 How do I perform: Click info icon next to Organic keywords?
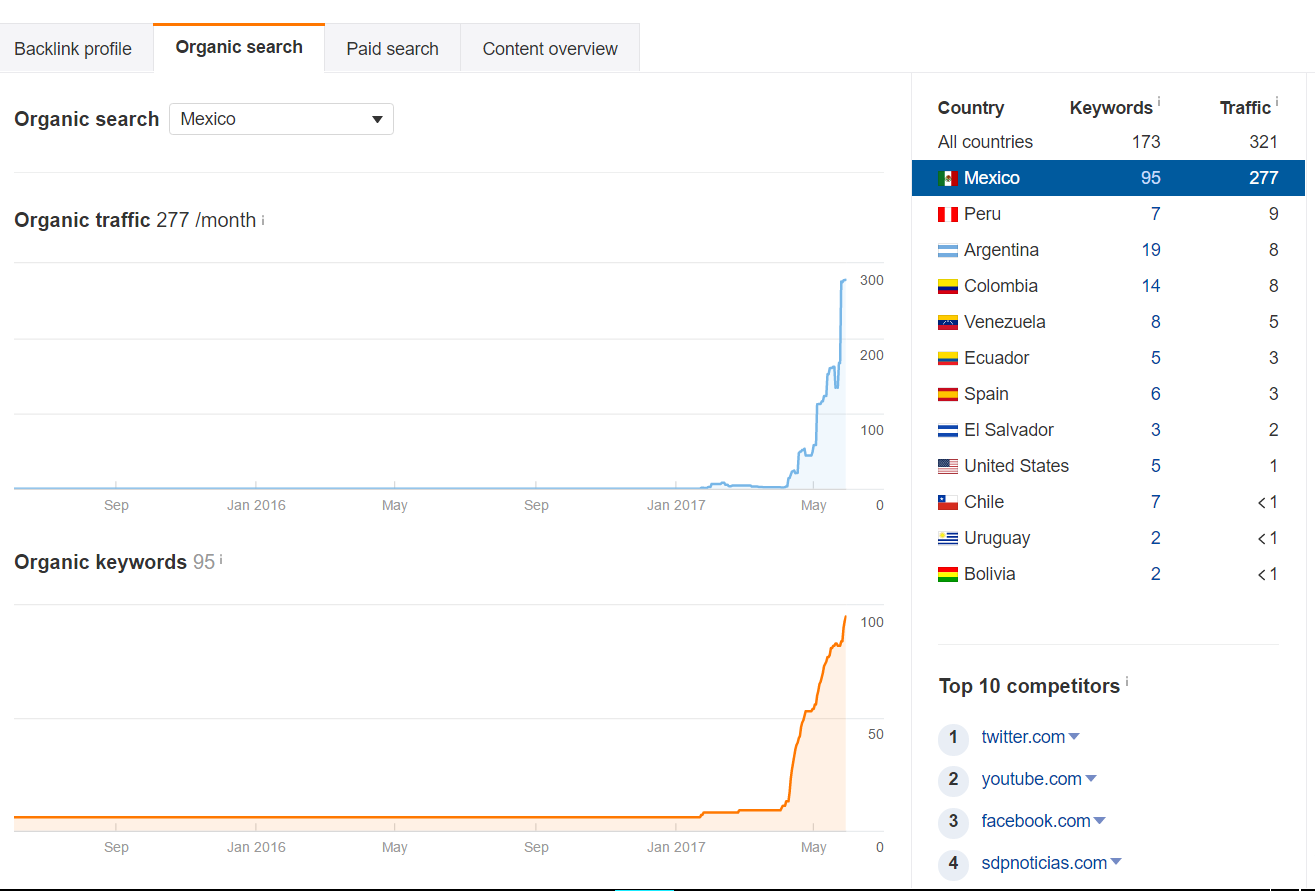(221, 561)
